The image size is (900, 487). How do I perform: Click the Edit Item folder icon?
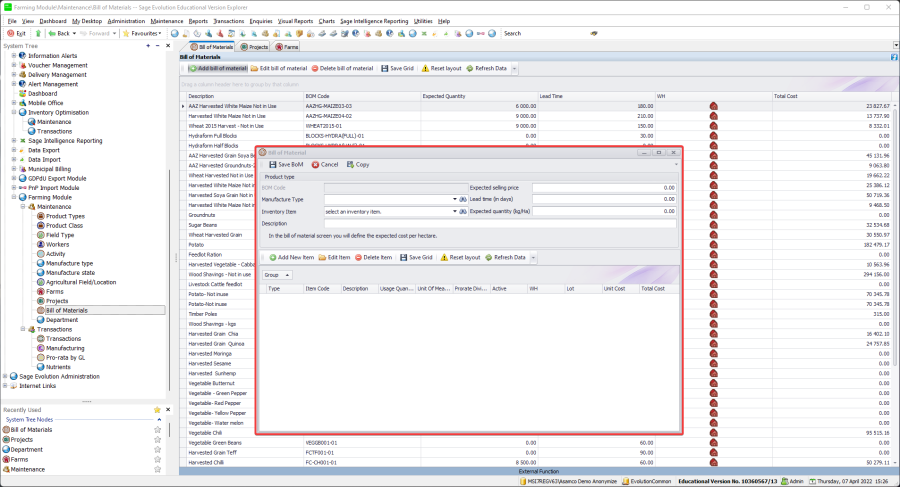pos(322,257)
